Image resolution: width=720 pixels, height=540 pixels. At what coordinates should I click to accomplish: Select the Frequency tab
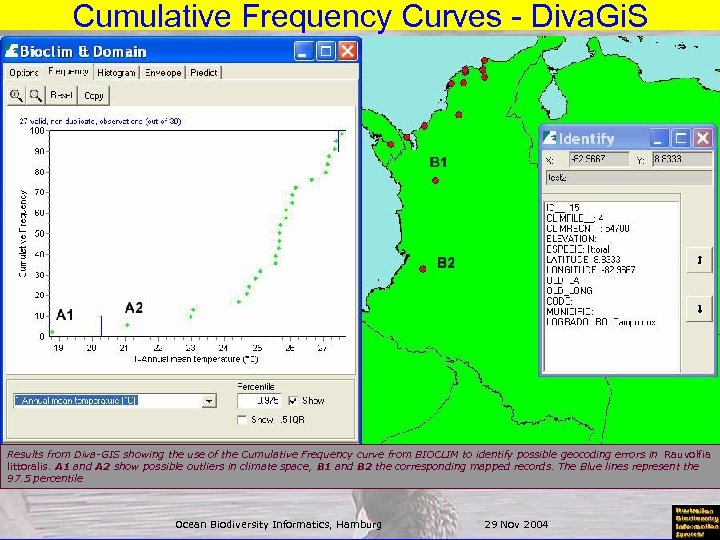68,72
